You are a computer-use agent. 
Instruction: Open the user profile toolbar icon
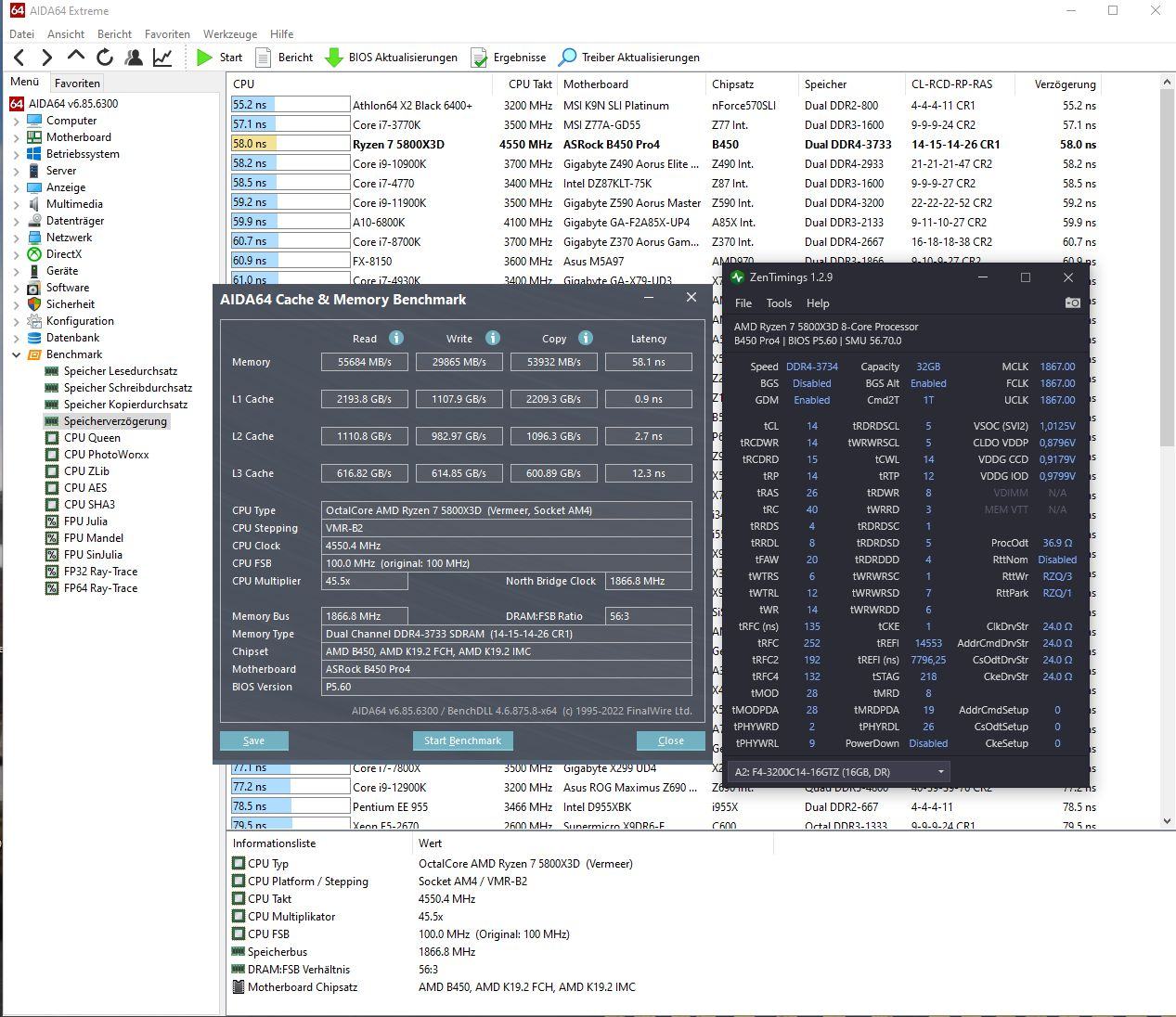pos(134,58)
